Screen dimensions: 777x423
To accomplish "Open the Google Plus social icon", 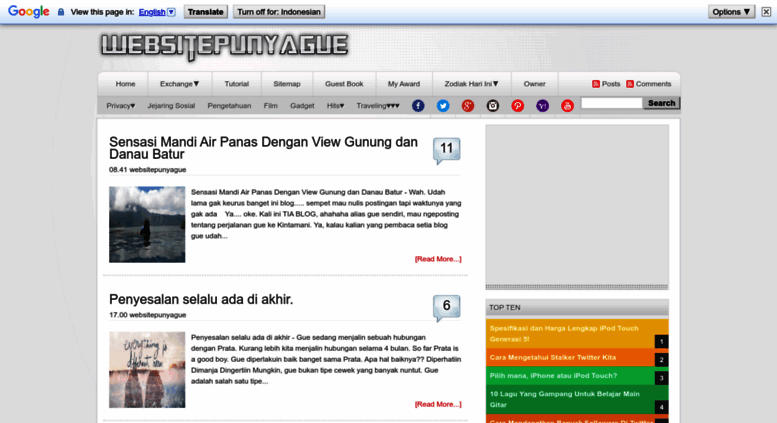I will [x=468, y=106].
